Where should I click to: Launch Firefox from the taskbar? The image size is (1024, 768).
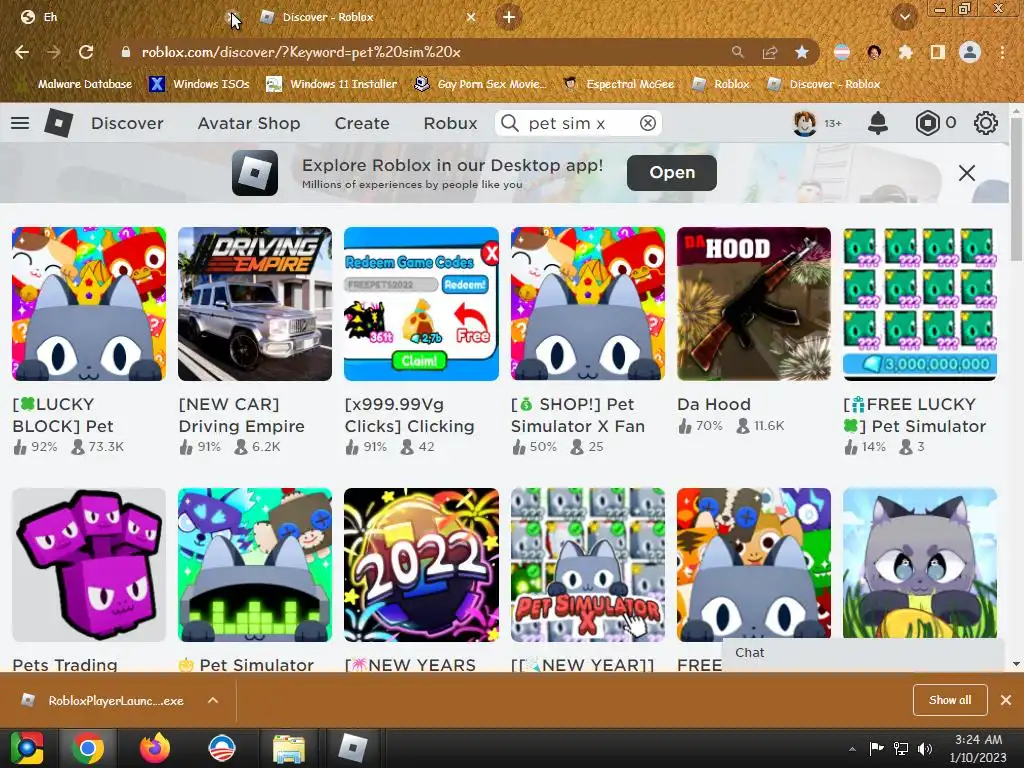(x=155, y=748)
